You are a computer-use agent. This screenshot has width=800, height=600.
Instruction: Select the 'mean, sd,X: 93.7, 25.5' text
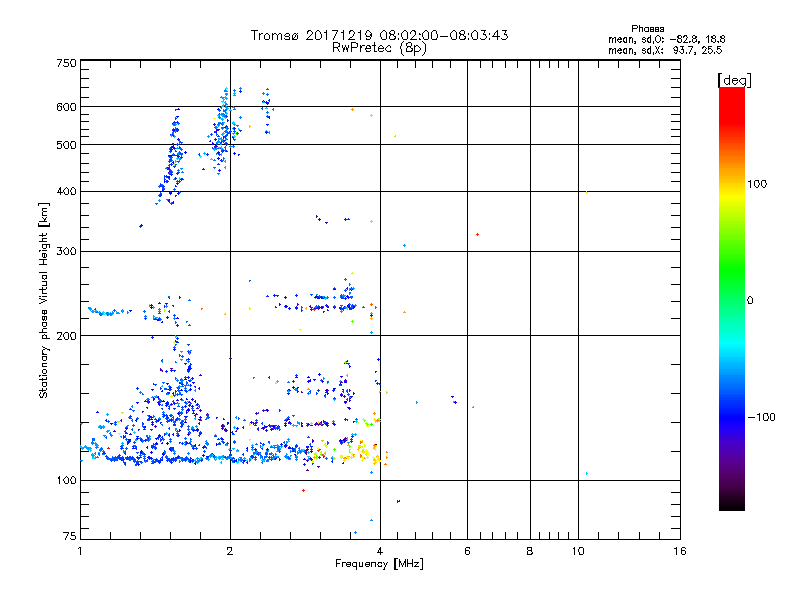click(665, 50)
